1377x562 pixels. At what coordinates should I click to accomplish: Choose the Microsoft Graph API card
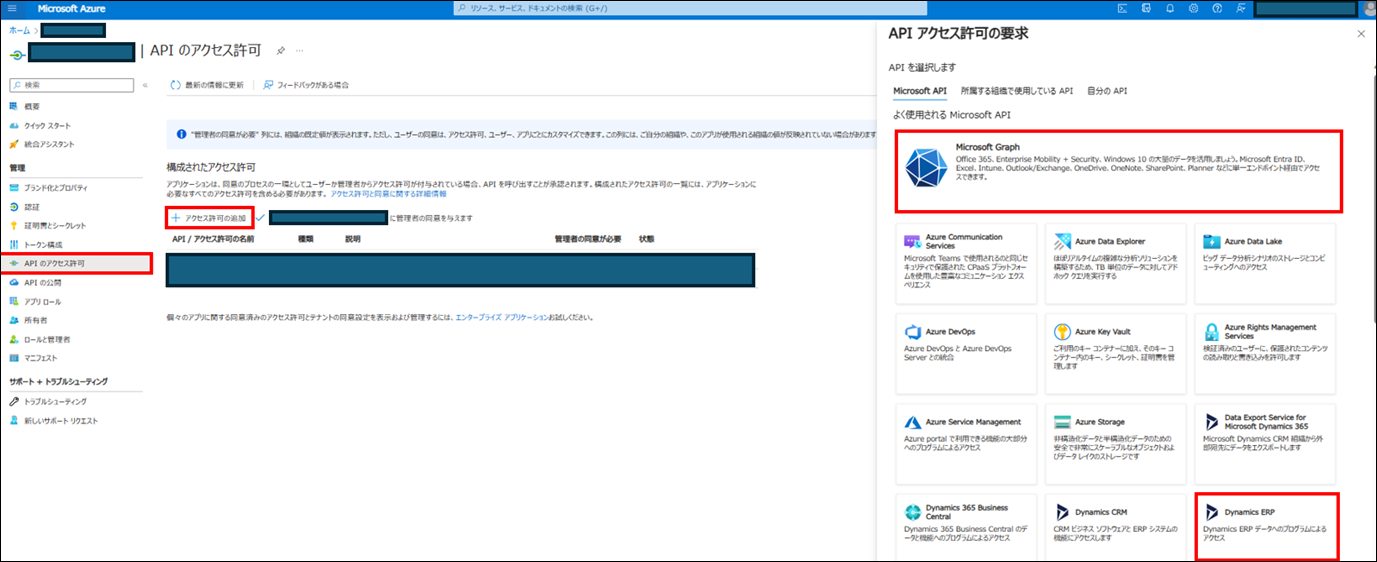coord(1118,171)
